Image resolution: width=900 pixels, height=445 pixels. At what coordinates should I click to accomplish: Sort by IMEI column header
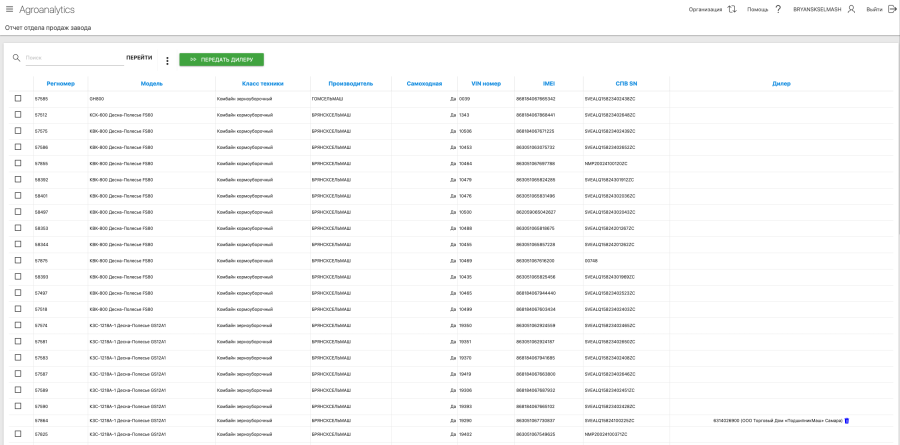549,84
